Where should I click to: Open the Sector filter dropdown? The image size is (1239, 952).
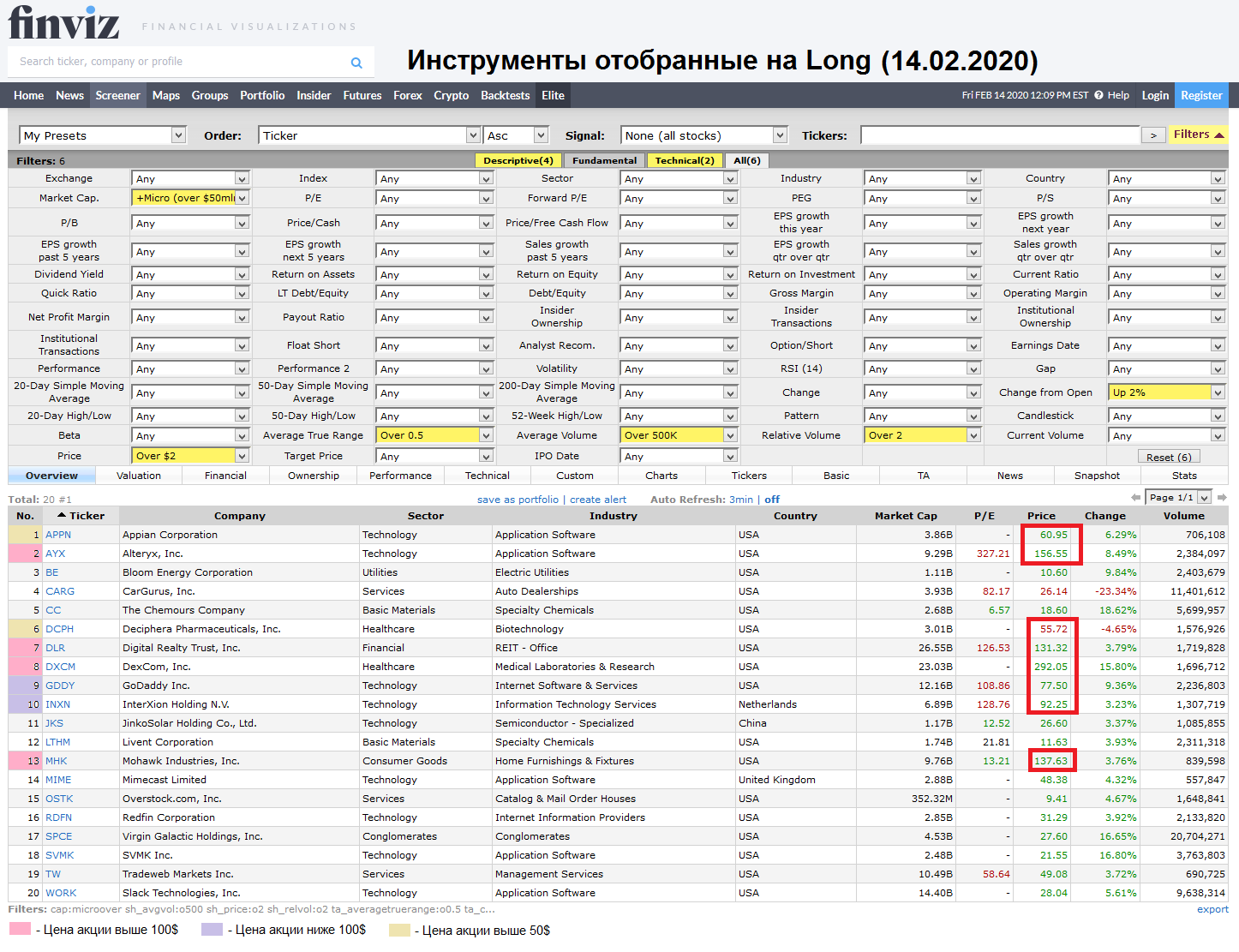[x=679, y=178]
